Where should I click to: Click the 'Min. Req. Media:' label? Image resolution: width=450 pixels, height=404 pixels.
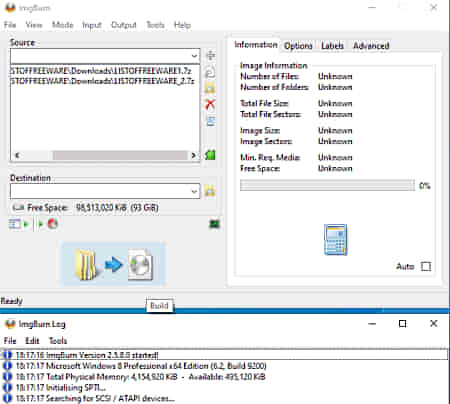click(x=270, y=157)
